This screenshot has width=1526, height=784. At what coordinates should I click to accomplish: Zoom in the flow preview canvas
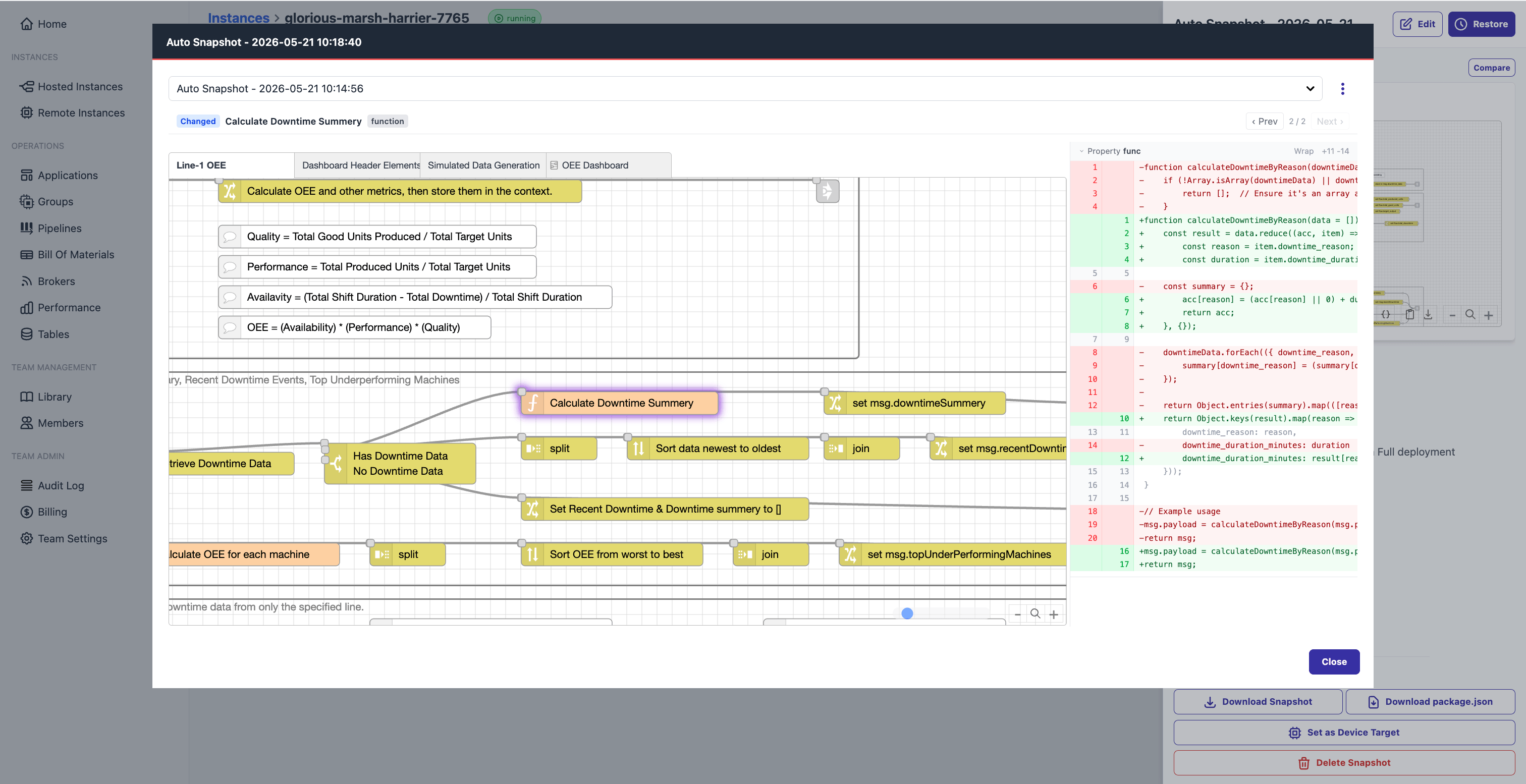click(1053, 614)
